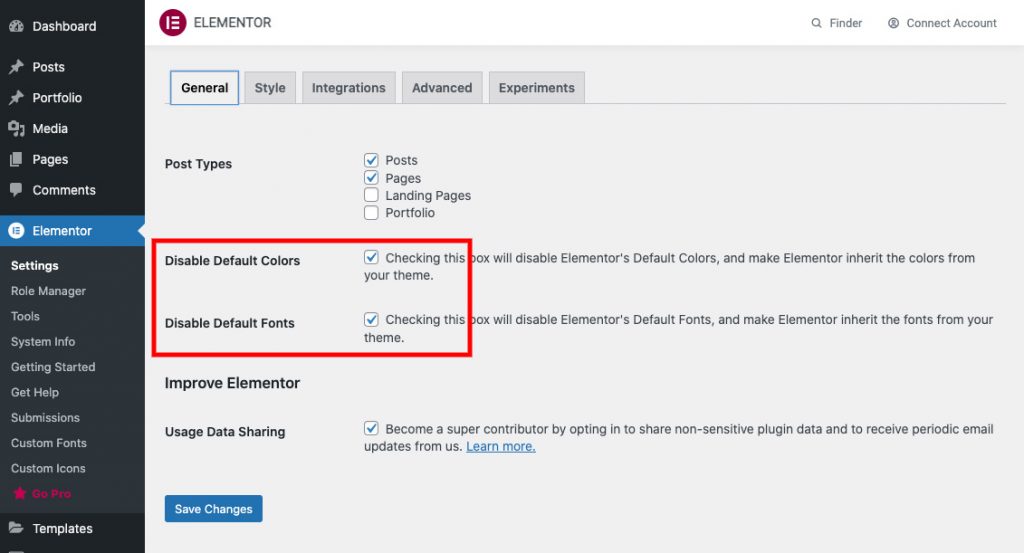Click the Disable Default Colors label
This screenshot has height=553, width=1024.
tap(232, 261)
